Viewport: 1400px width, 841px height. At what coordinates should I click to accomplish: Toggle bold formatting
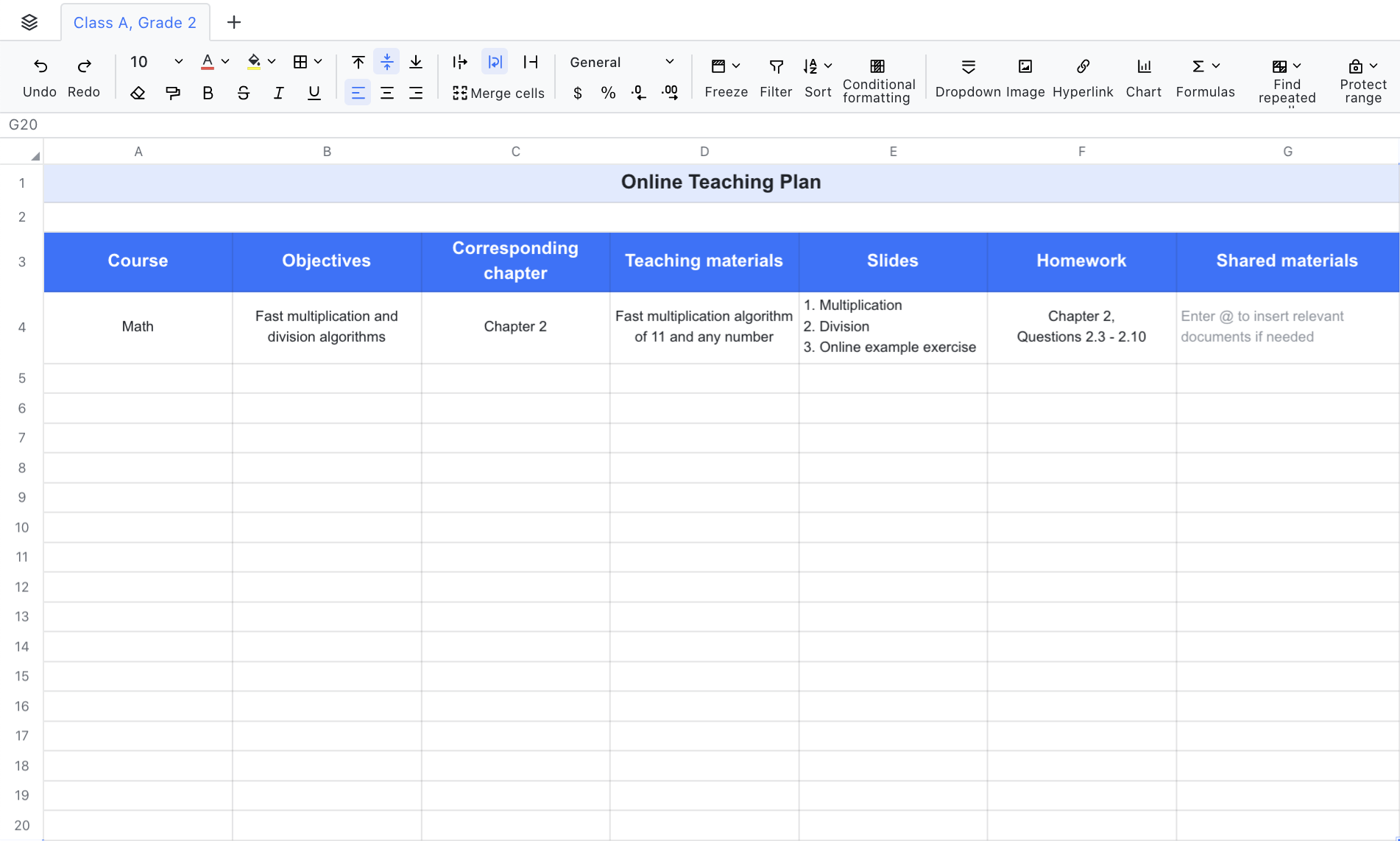pyautogui.click(x=208, y=93)
